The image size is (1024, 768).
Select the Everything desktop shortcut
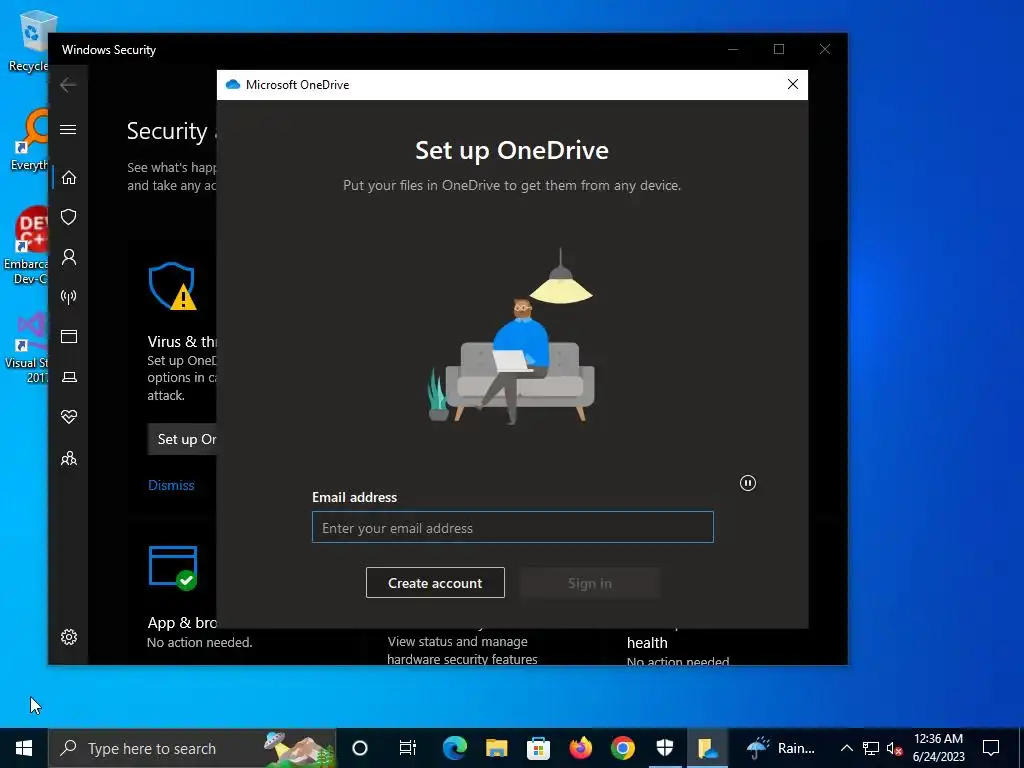tap(29, 139)
